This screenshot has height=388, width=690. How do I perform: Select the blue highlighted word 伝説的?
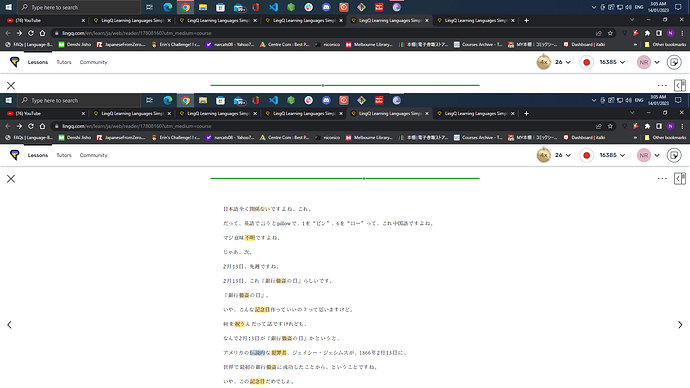pyautogui.click(x=257, y=352)
